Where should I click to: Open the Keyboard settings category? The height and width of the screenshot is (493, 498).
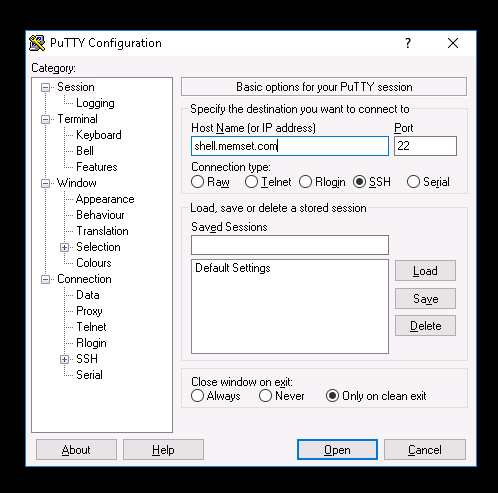coord(99,135)
